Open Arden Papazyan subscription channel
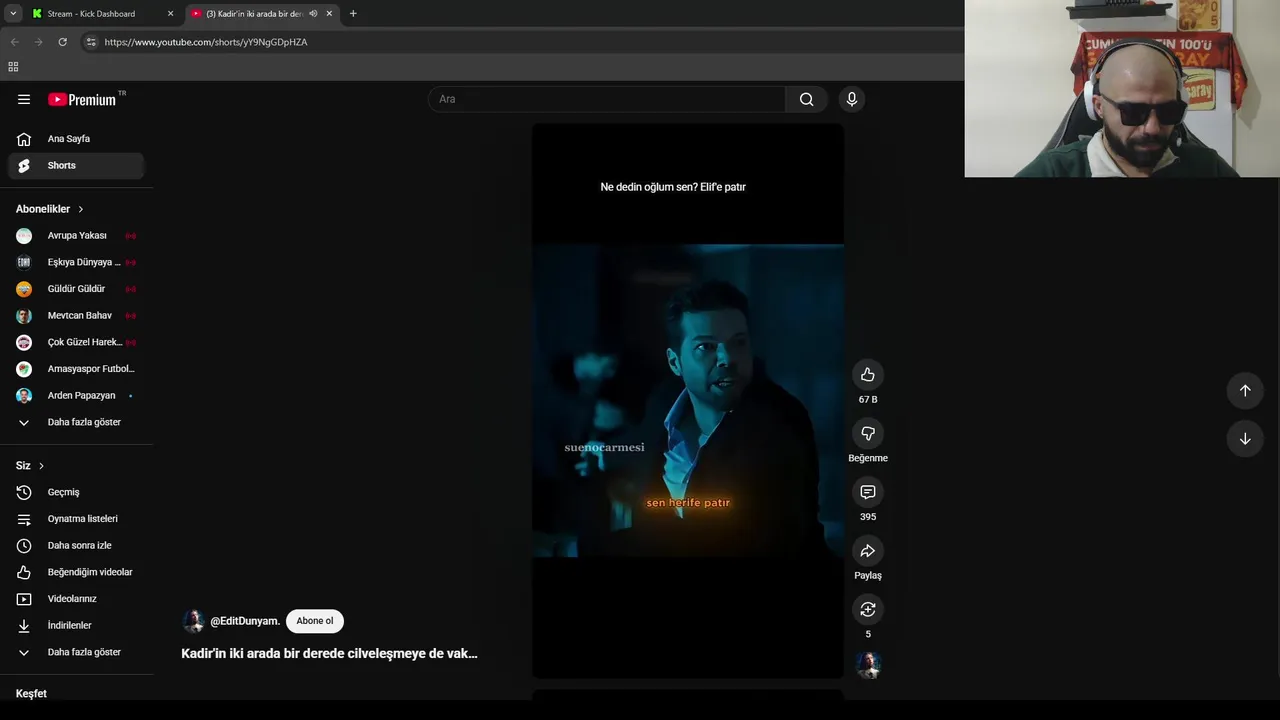Viewport: 1280px width, 720px height. coord(76,396)
